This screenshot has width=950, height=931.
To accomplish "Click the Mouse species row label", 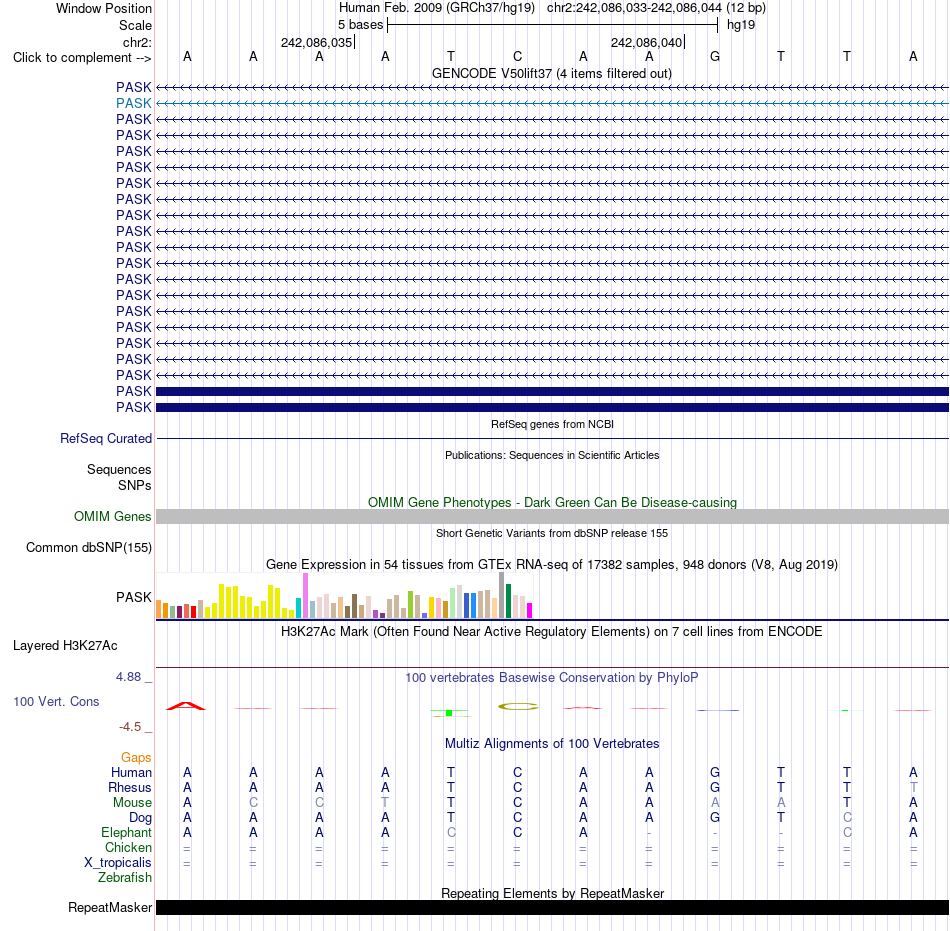I will click(132, 803).
